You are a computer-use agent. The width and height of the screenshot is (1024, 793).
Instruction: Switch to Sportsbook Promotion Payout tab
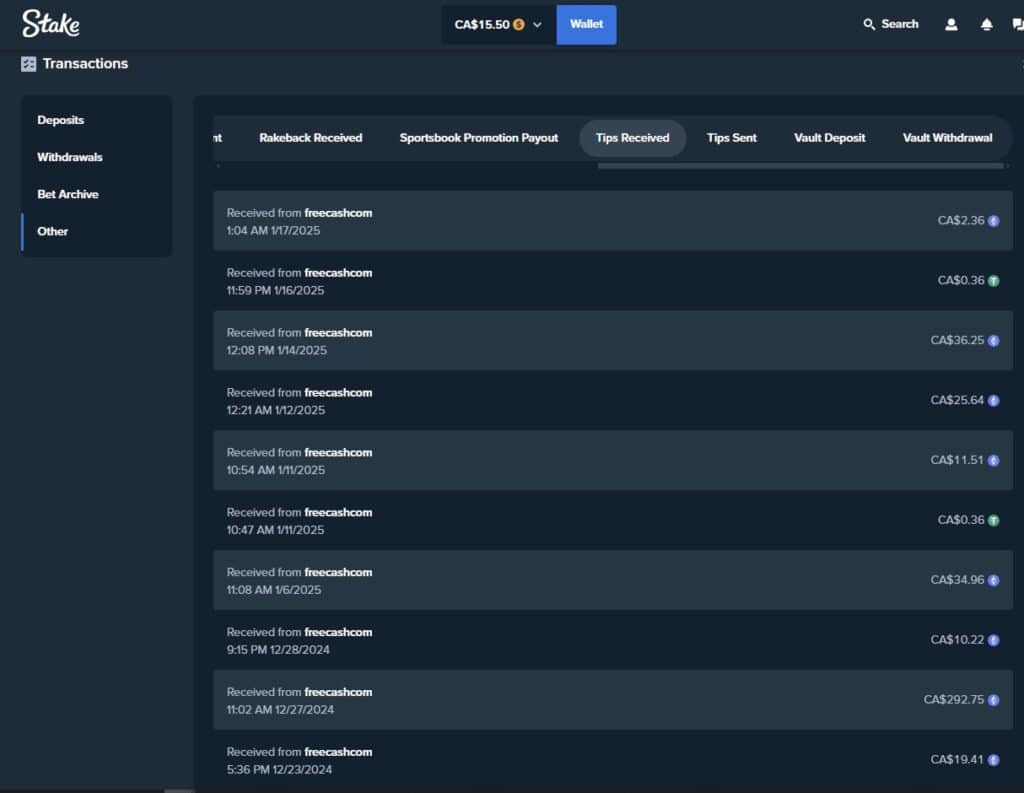coord(479,138)
